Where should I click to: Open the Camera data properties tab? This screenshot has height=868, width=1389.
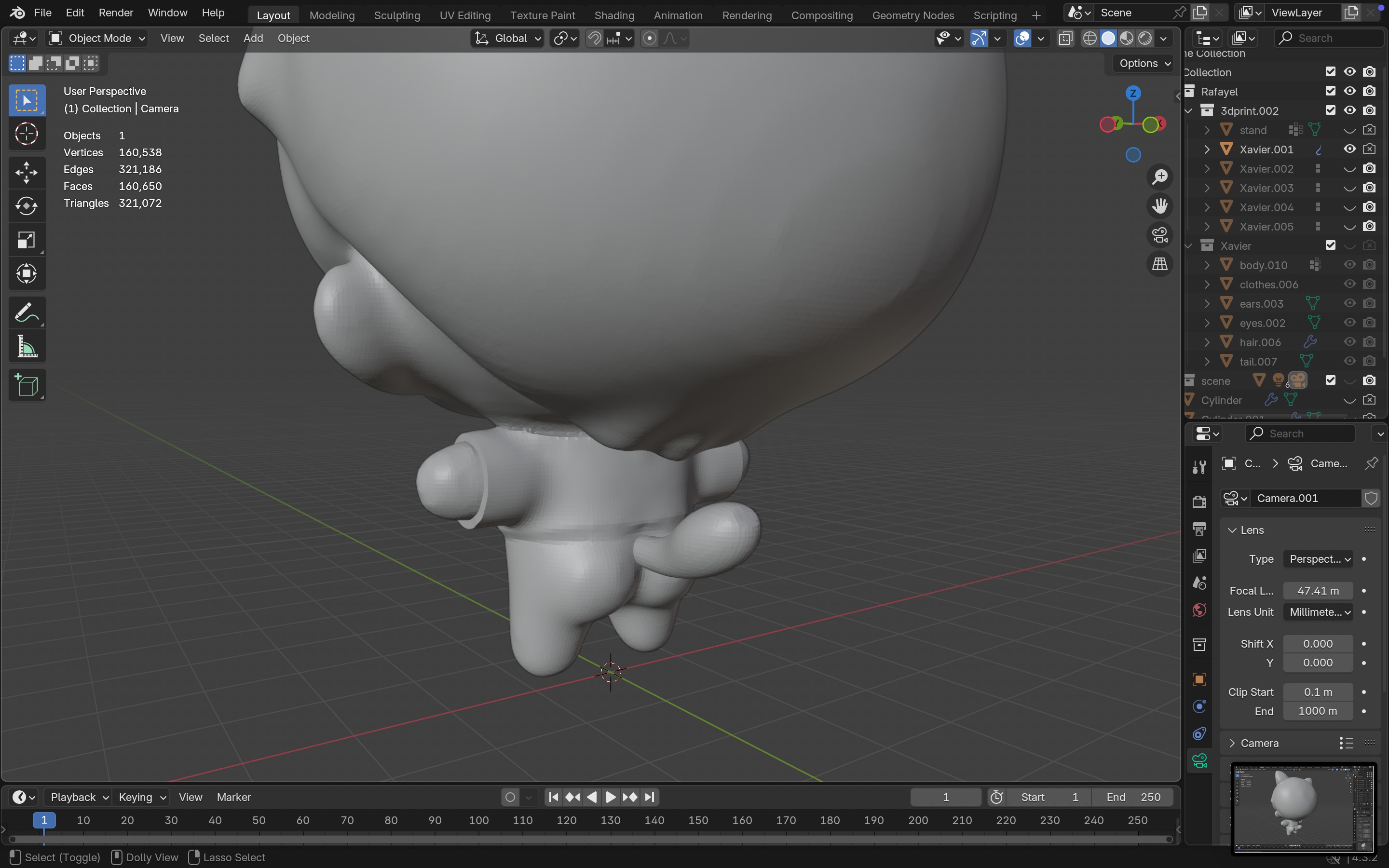pos(1199,761)
